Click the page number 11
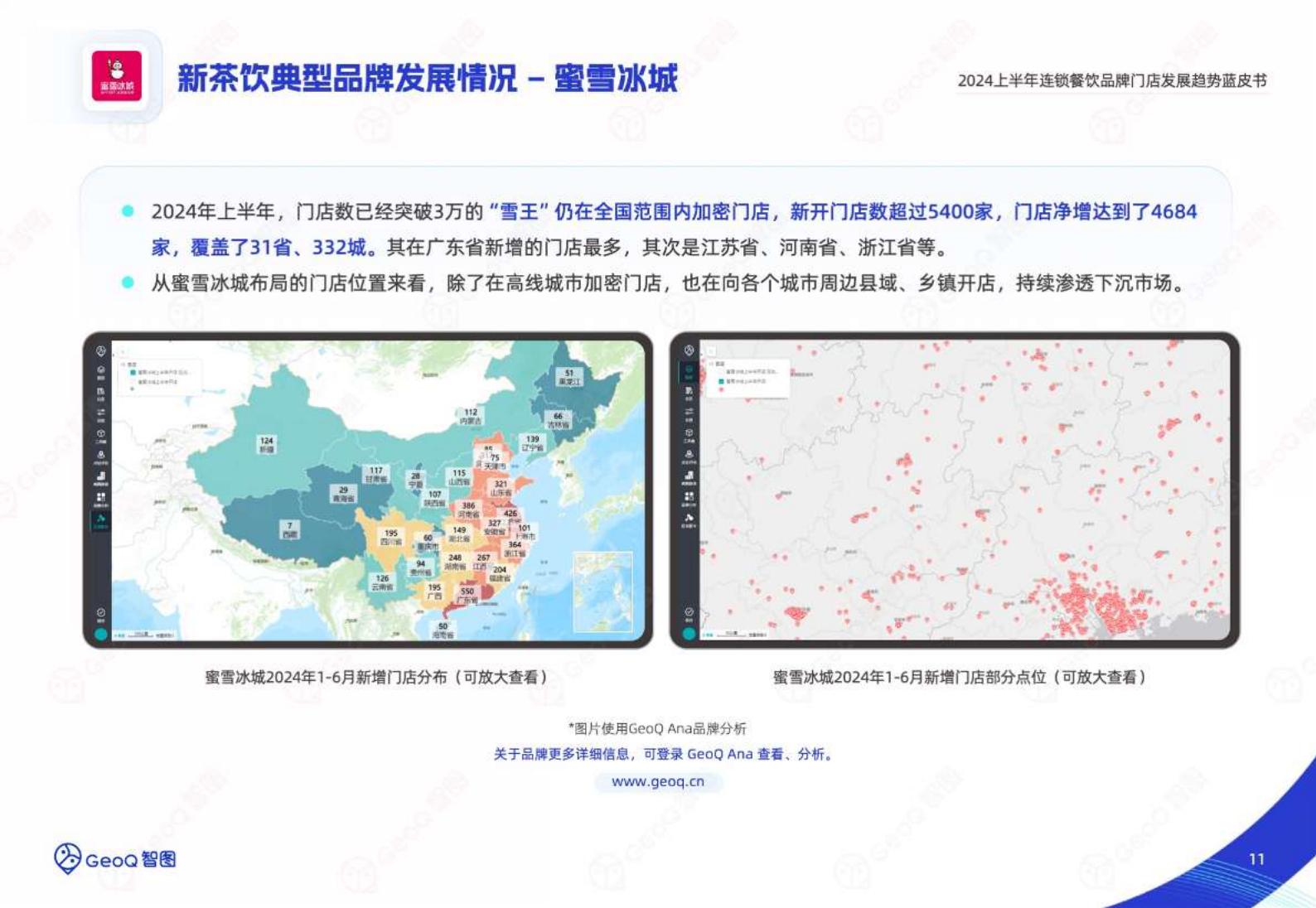 coord(1256,859)
